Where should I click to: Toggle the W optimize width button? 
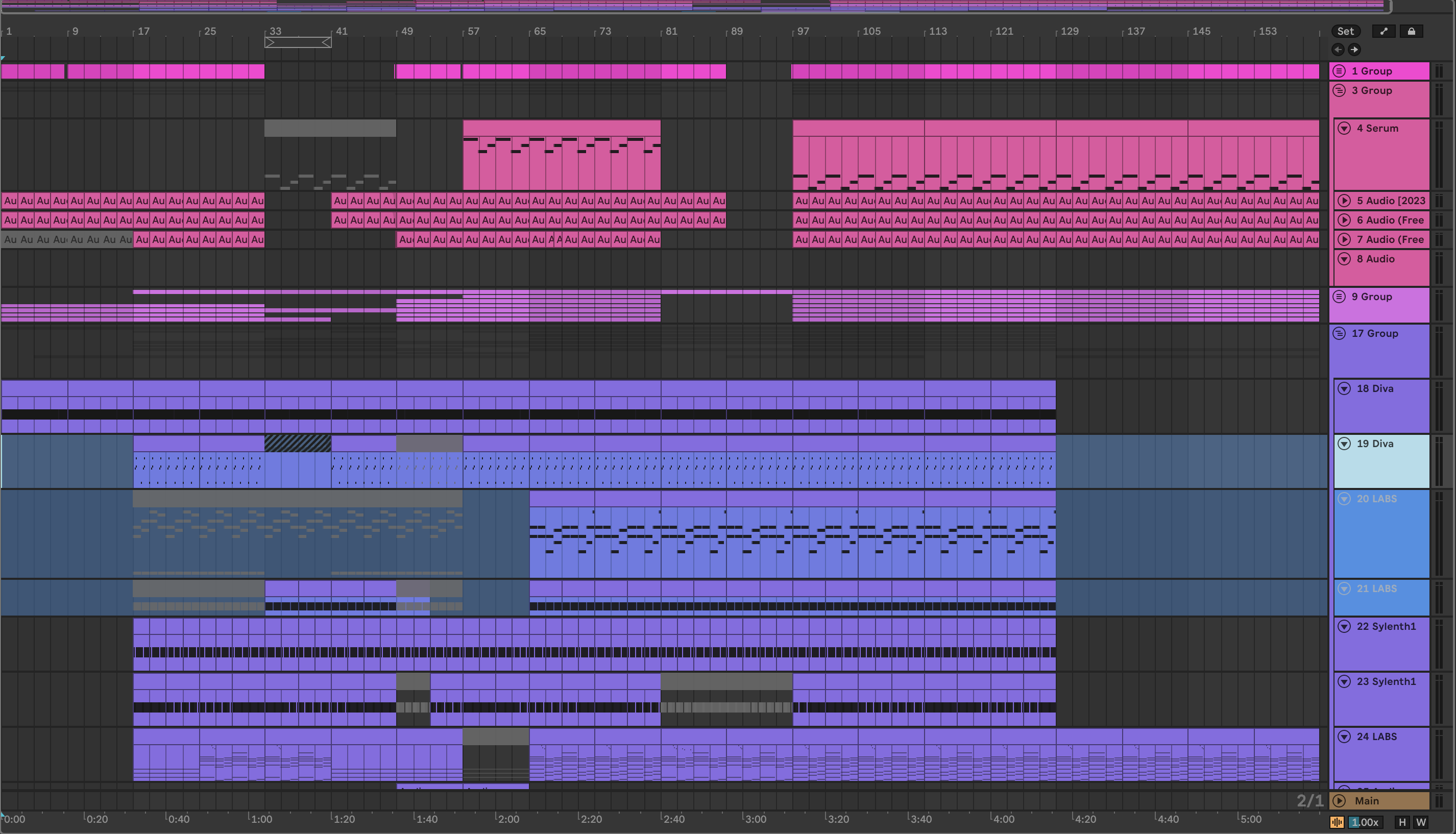pyautogui.click(x=1421, y=823)
